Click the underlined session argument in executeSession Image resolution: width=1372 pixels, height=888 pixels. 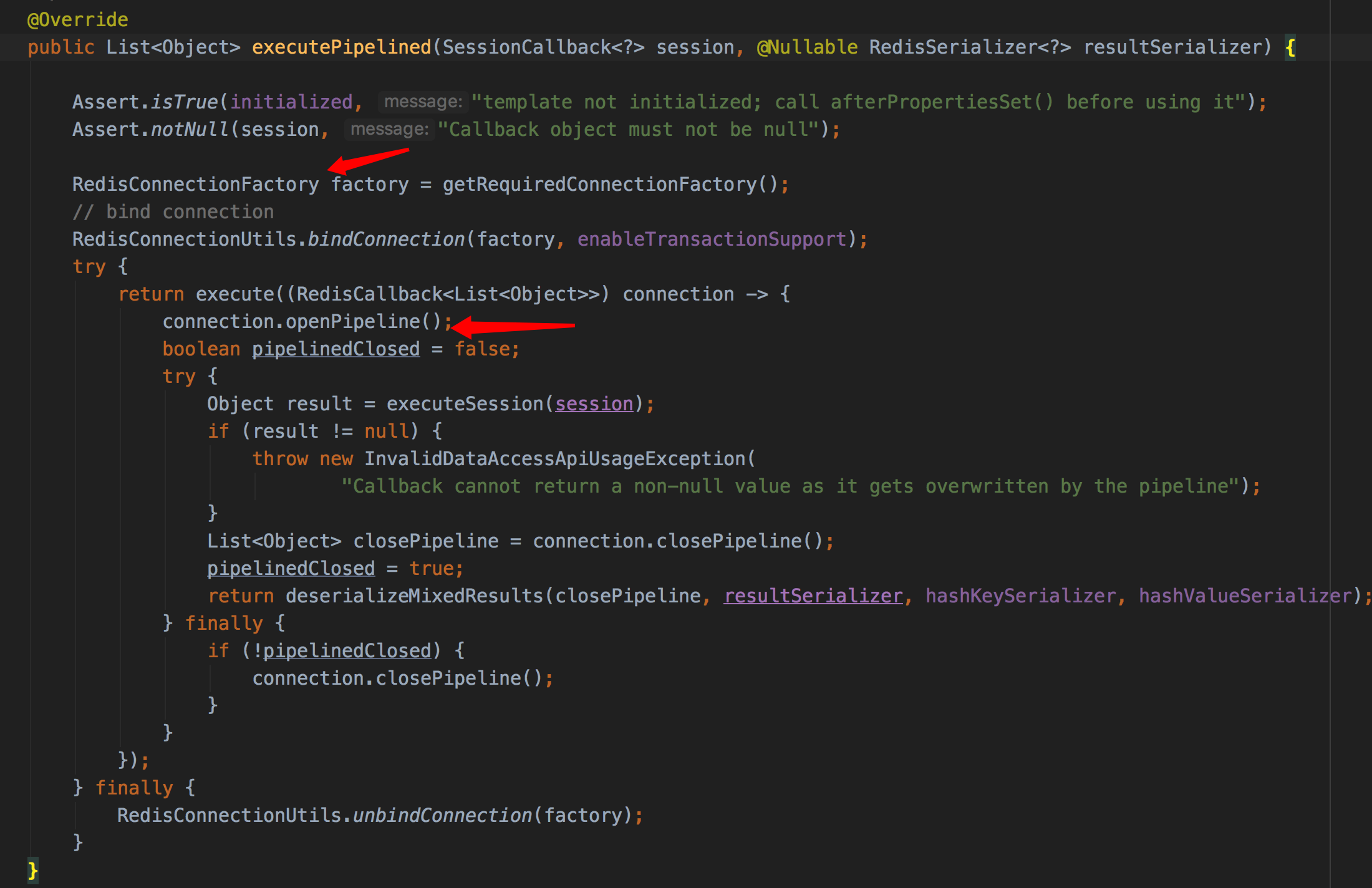click(594, 403)
